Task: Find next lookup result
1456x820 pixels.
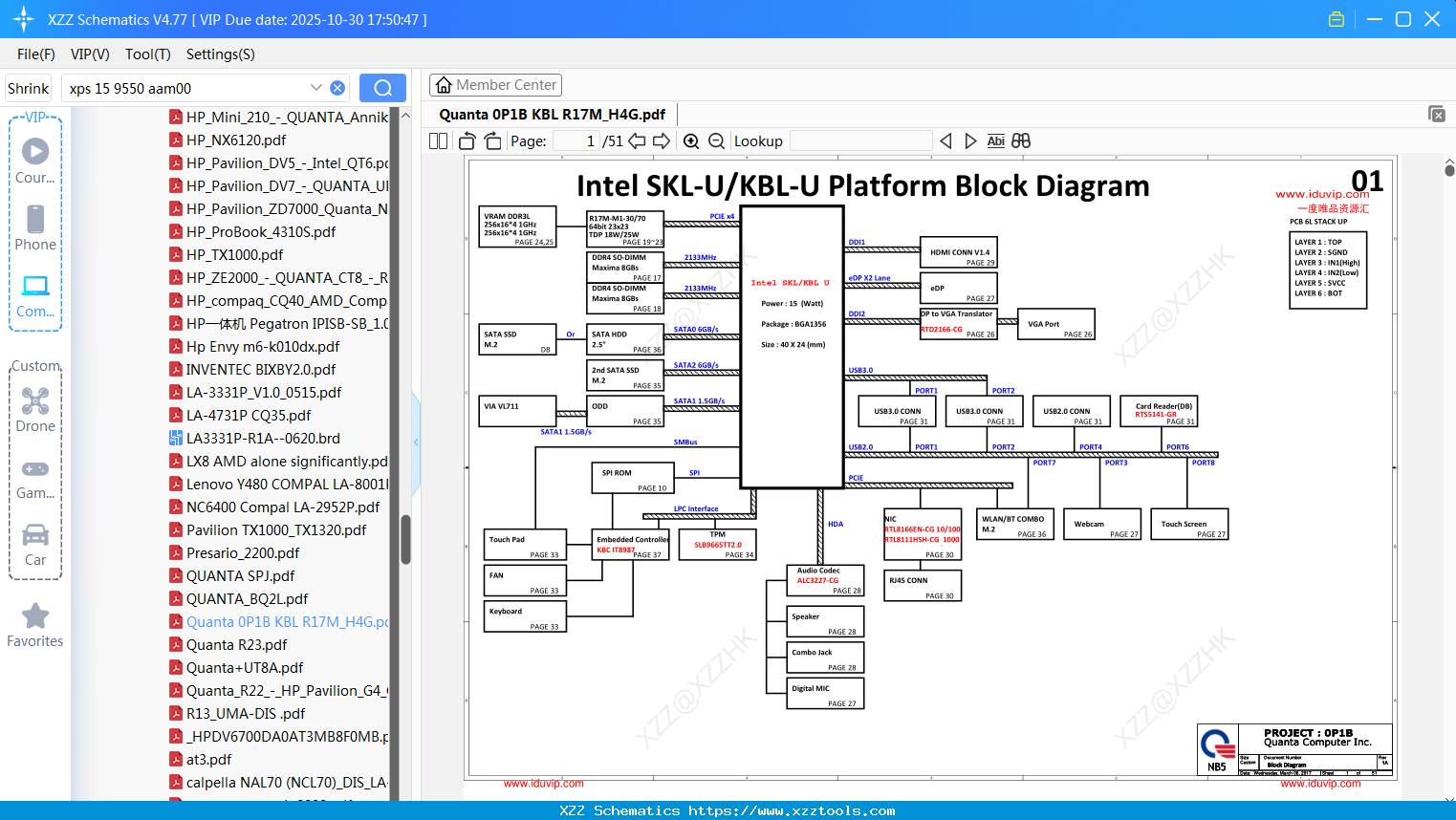Action: coord(970,140)
